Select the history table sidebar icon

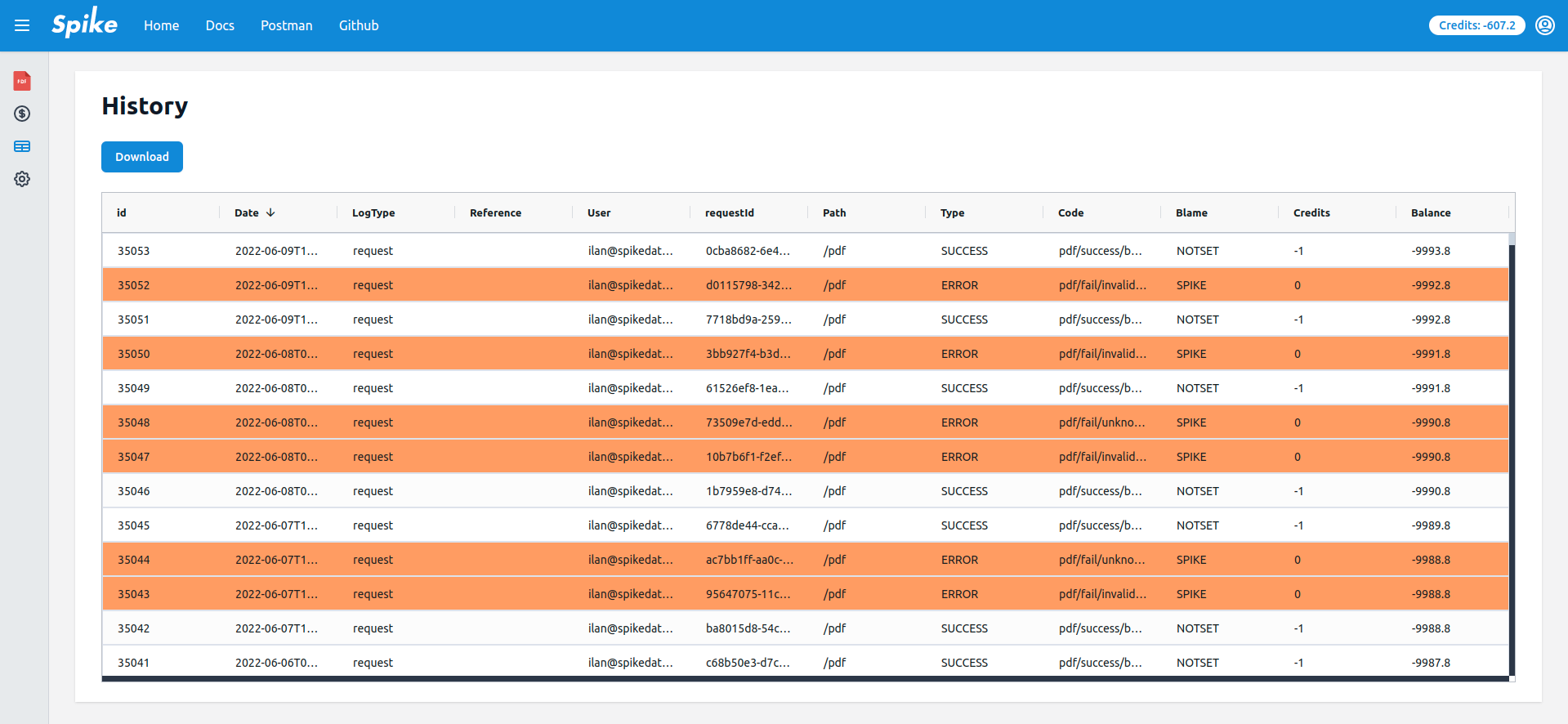tap(22, 146)
